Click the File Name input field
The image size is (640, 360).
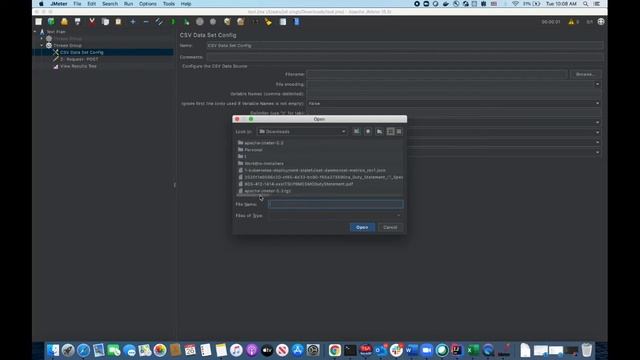tap(336, 204)
